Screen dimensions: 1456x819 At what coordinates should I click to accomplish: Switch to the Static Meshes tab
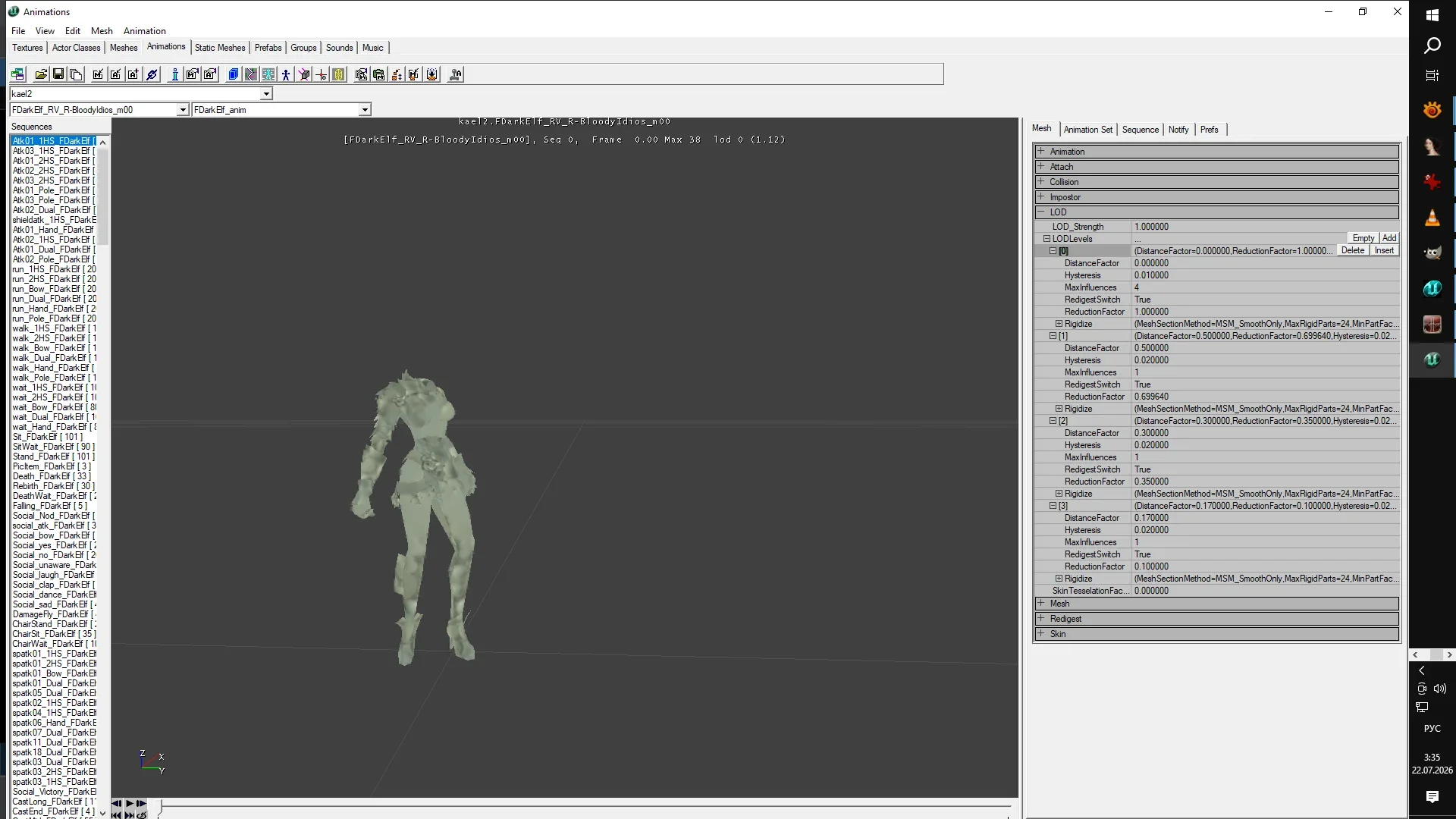(x=220, y=48)
